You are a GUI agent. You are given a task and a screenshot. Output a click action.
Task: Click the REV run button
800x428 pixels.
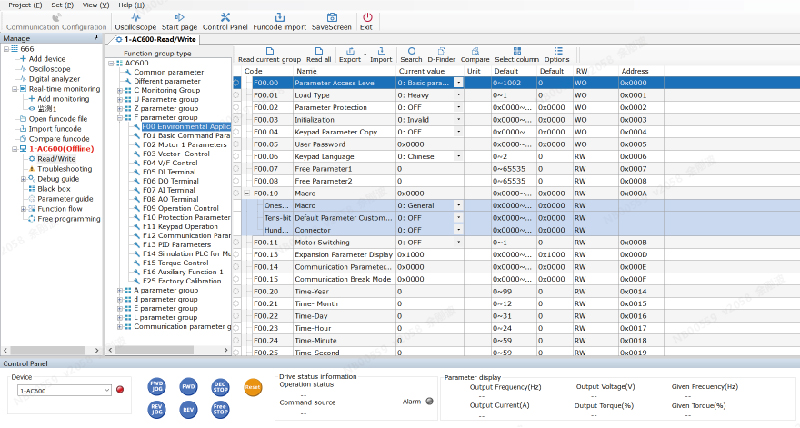click(188, 410)
